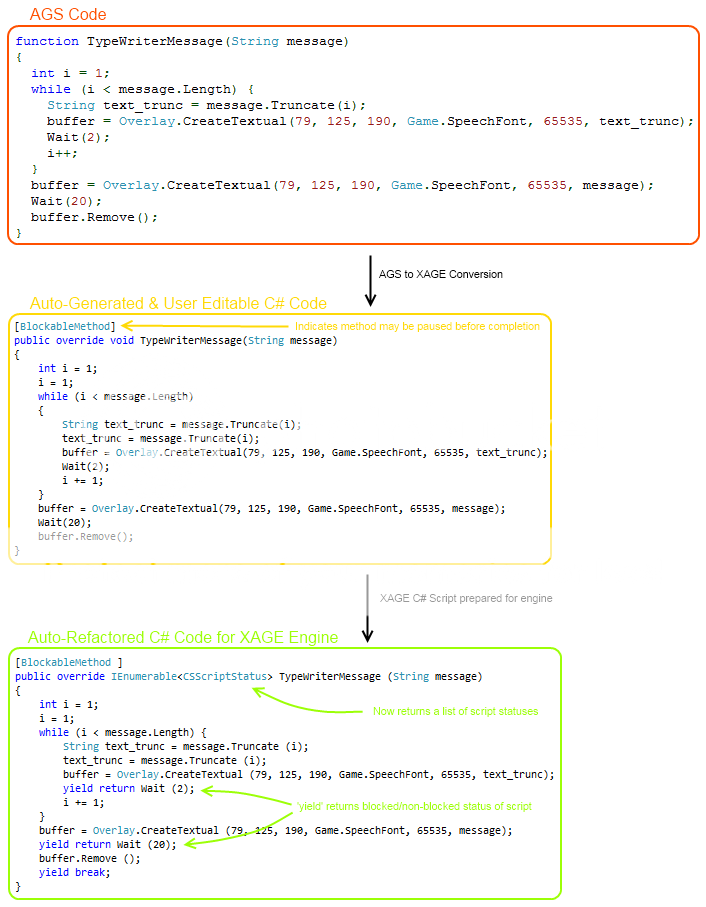Click the "function TypeWriterMessage(String message)" line
The width and height of the screenshot is (706, 907).
click(182, 42)
